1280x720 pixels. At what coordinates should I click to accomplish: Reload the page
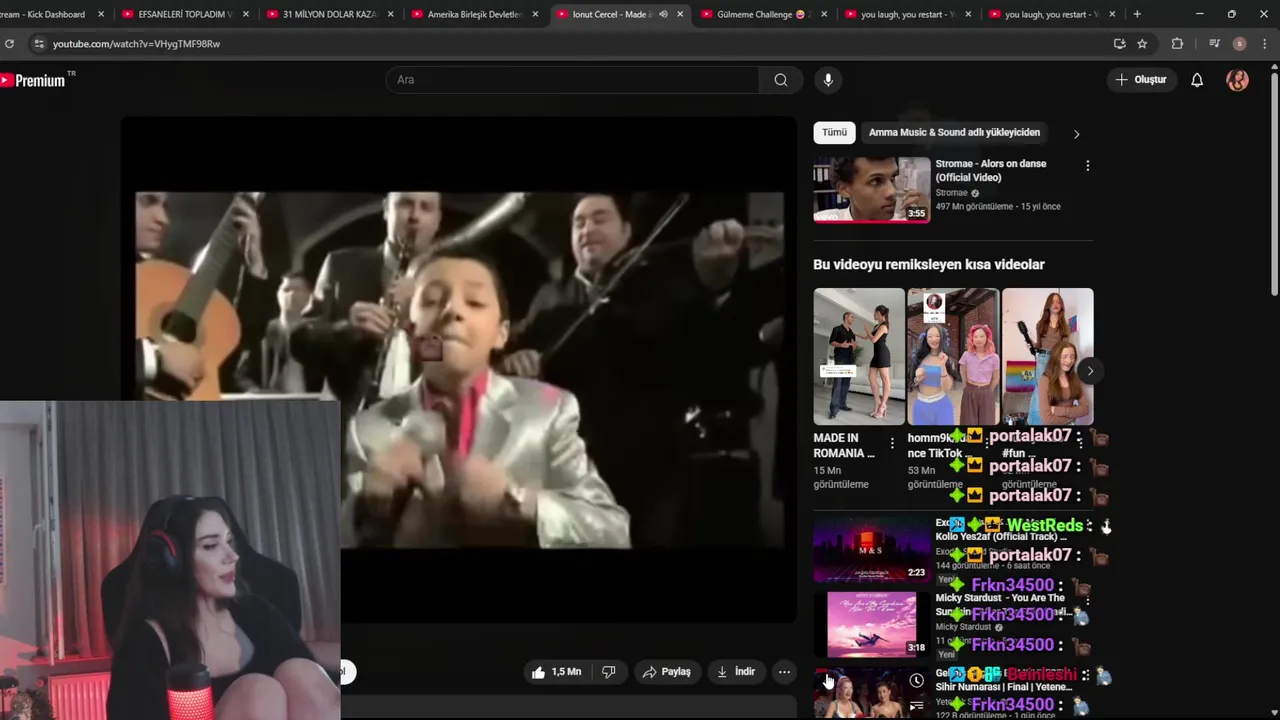tap(9, 44)
